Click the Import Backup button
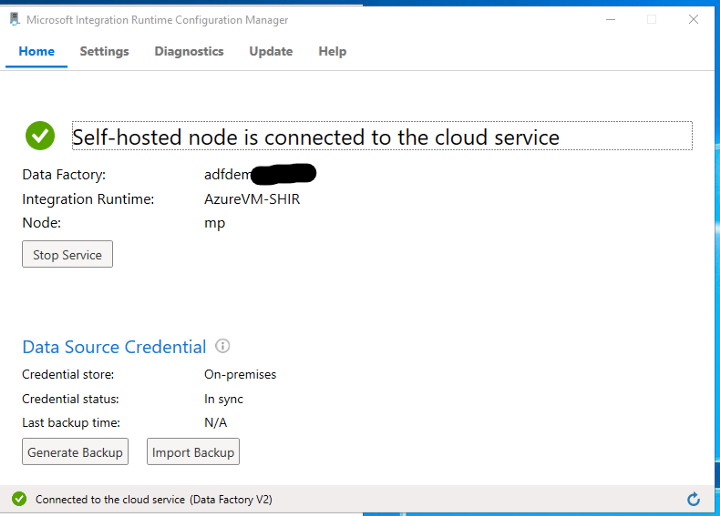The height and width of the screenshot is (516, 720). coord(193,452)
